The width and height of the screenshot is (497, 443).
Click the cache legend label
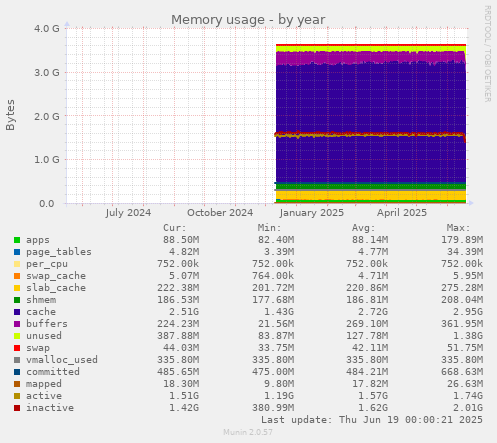41,312
